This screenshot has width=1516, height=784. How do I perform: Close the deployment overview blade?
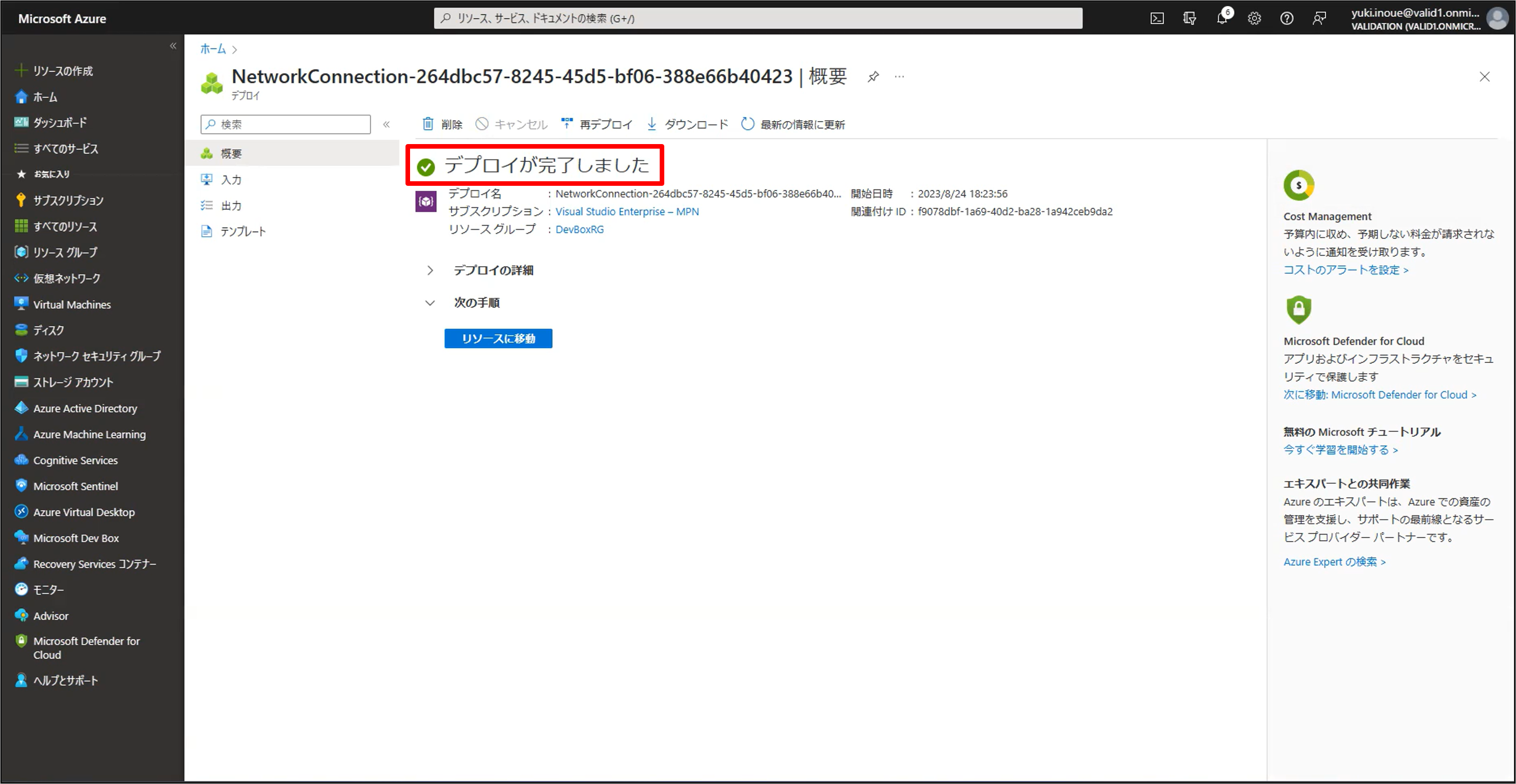(1485, 76)
